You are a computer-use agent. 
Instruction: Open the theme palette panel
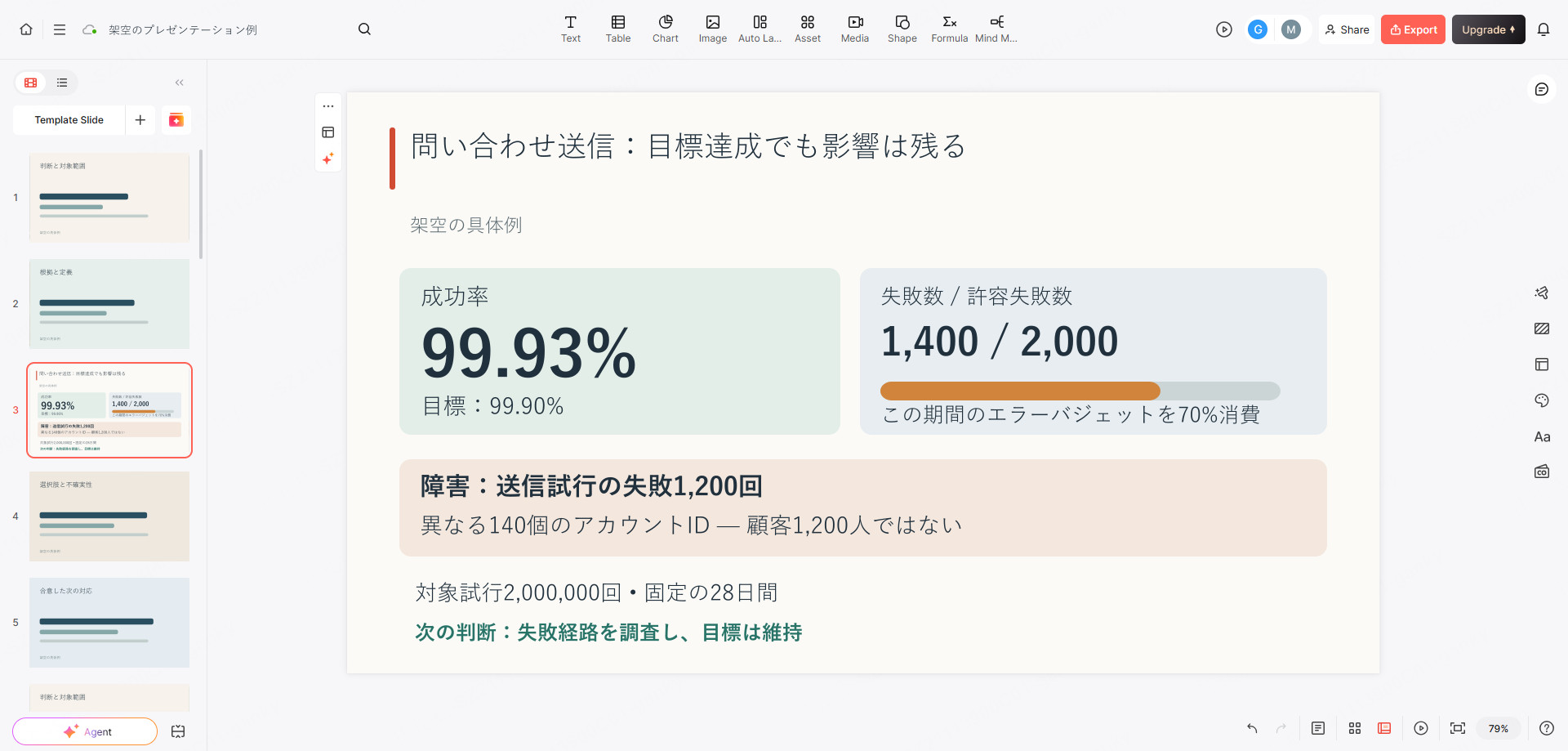[1542, 400]
